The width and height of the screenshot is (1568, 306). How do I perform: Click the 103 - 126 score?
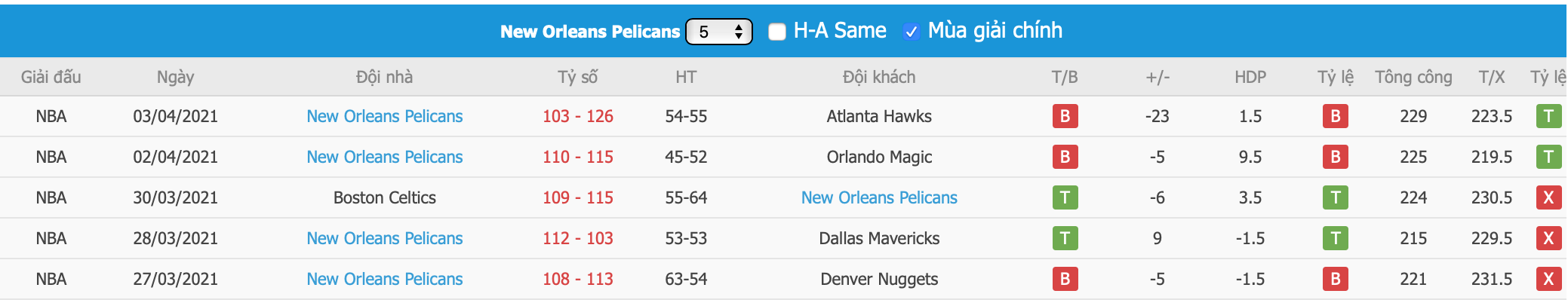pos(577,116)
